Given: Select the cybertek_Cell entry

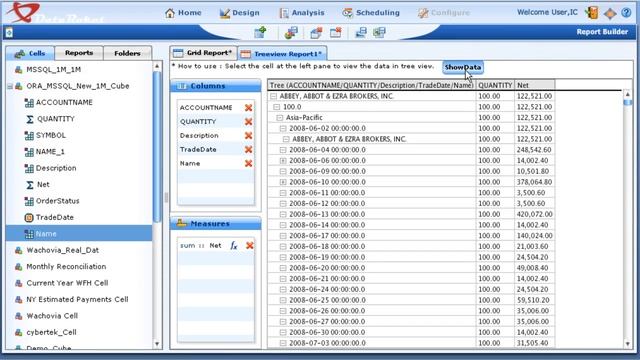Looking at the screenshot, I should pyautogui.click(x=51, y=332).
